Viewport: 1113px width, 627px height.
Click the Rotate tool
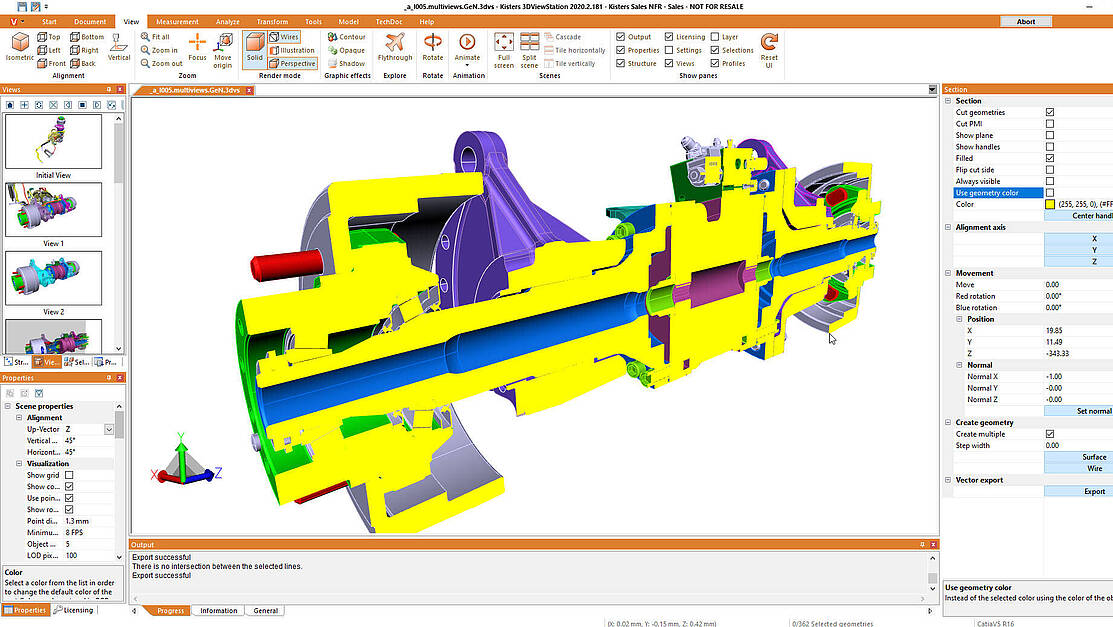[x=432, y=48]
